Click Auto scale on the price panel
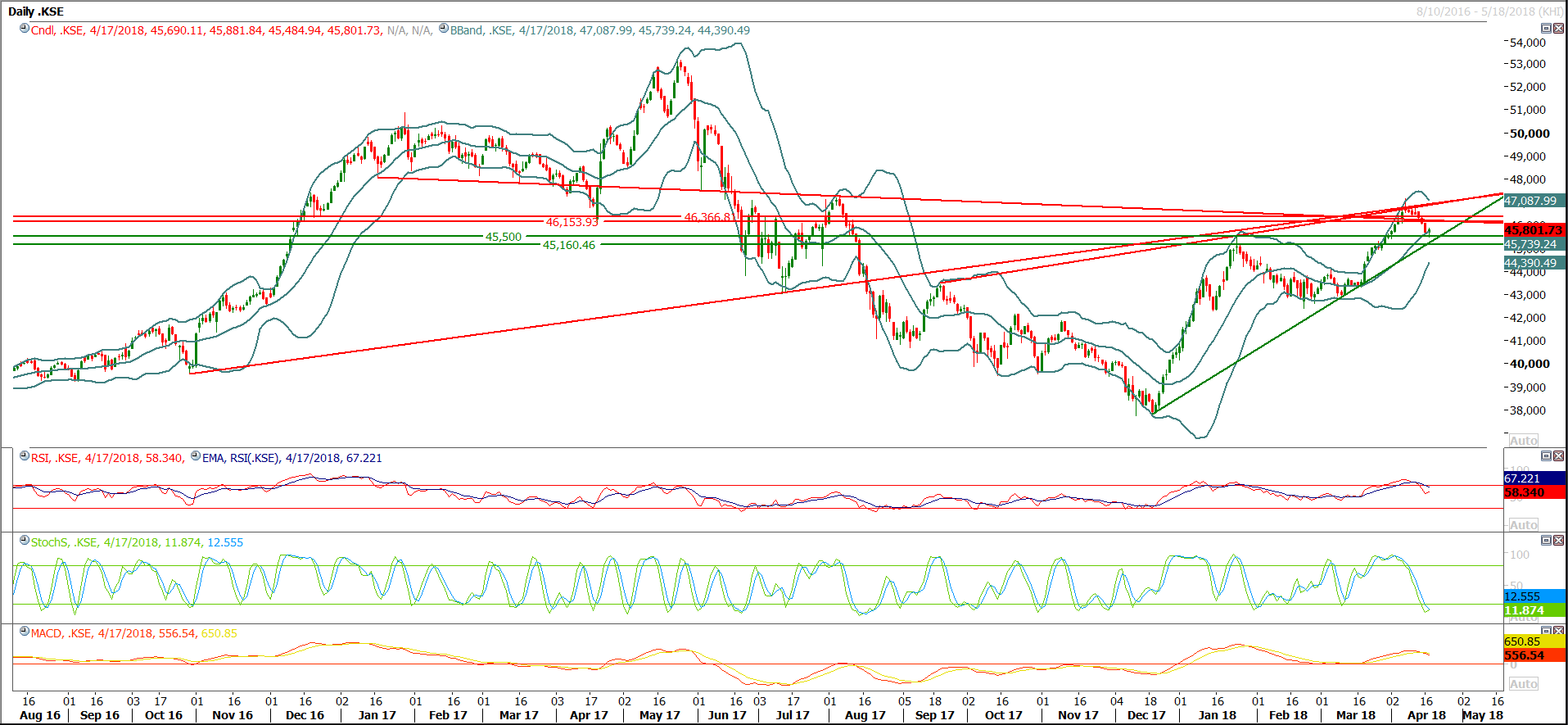This screenshot has height=725, width=1568. (1523, 441)
